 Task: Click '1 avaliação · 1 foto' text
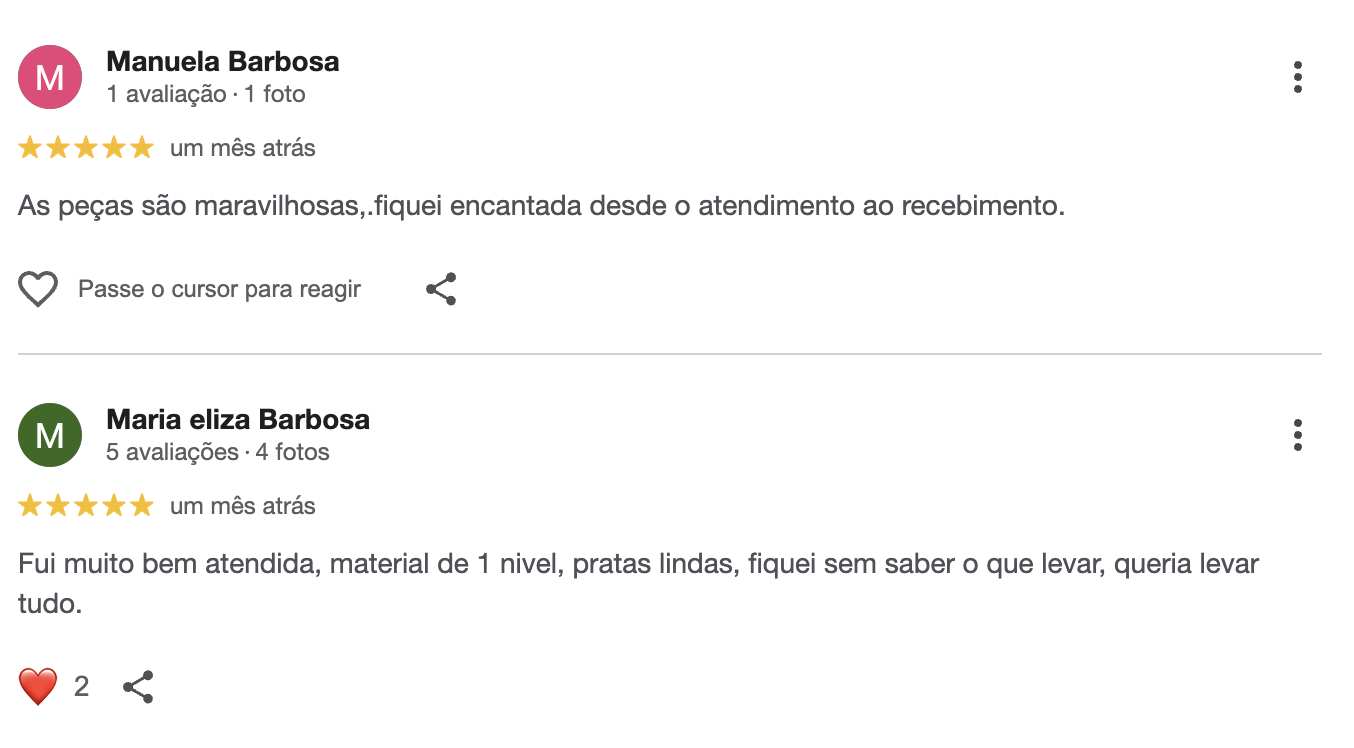click(x=206, y=94)
